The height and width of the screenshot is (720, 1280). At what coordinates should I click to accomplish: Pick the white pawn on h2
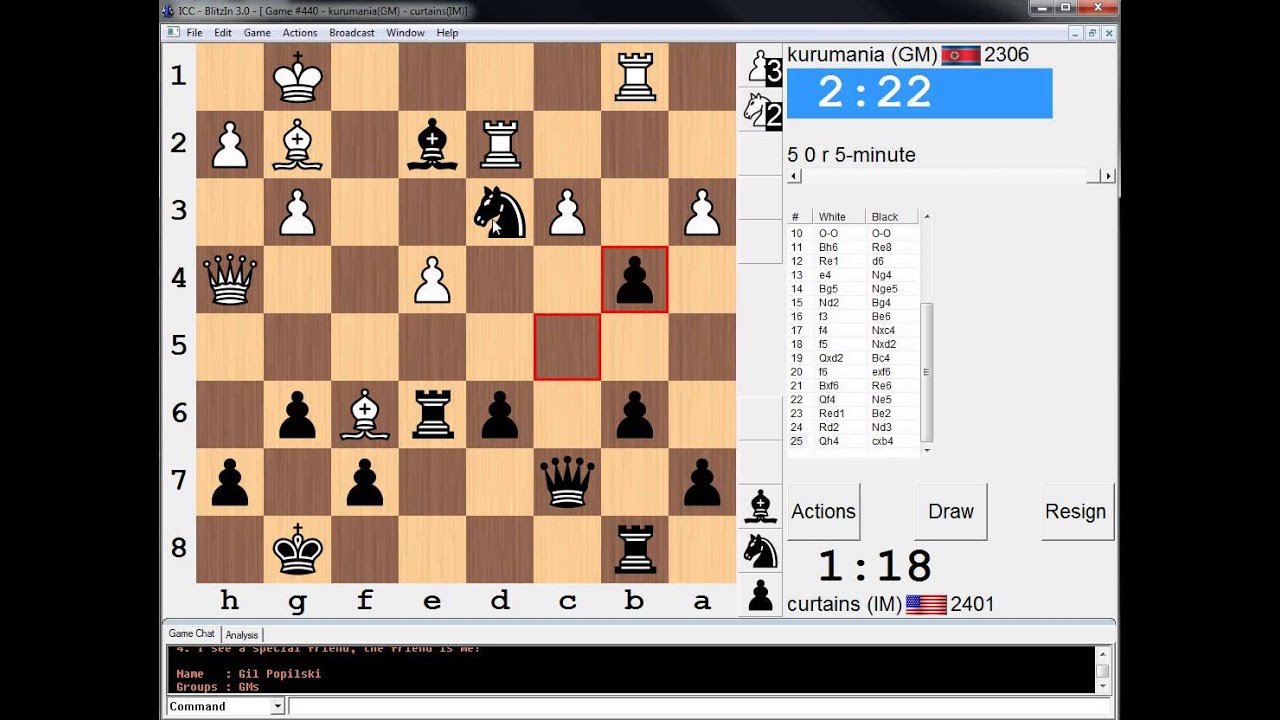click(x=230, y=144)
